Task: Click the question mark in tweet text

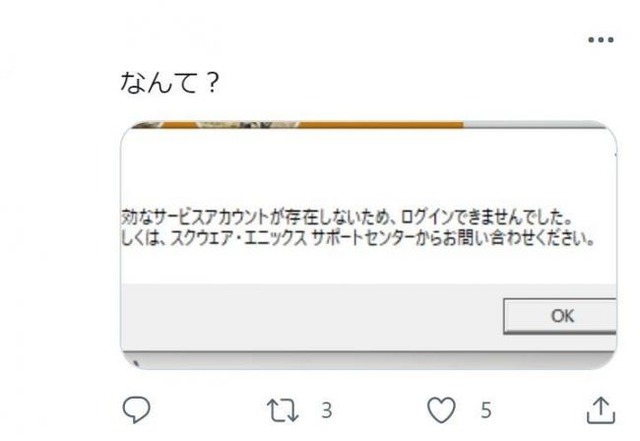Action: click(212, 82)
